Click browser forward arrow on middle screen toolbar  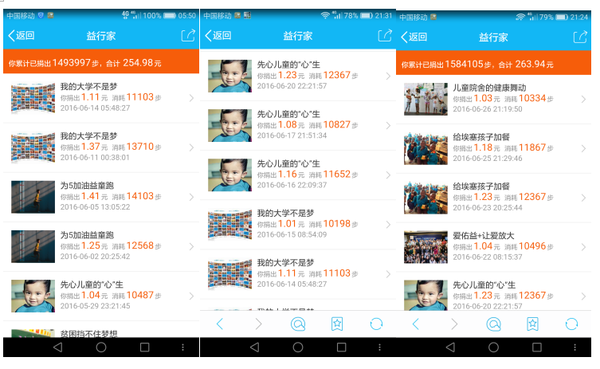(259, 324)
